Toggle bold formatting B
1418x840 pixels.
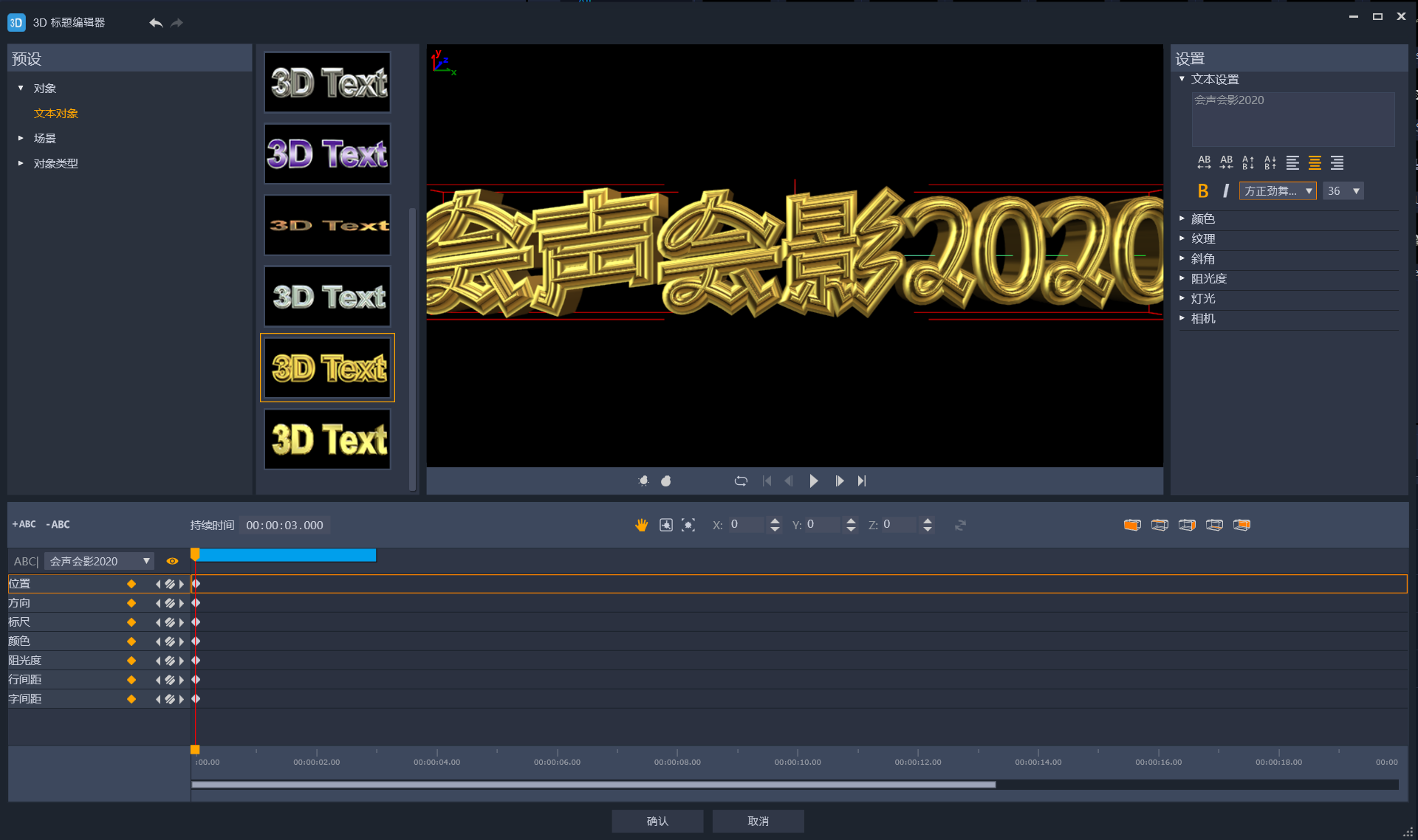tap(1203, 191)
